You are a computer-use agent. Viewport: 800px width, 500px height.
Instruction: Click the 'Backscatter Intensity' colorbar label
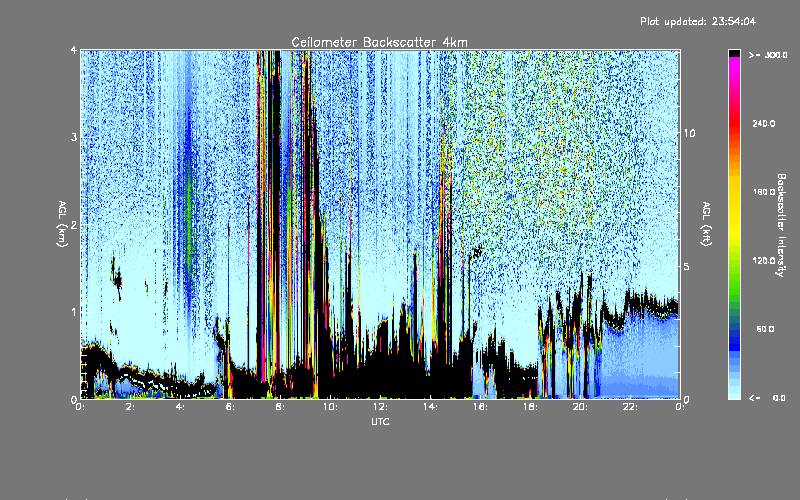[x=781, y=225]
